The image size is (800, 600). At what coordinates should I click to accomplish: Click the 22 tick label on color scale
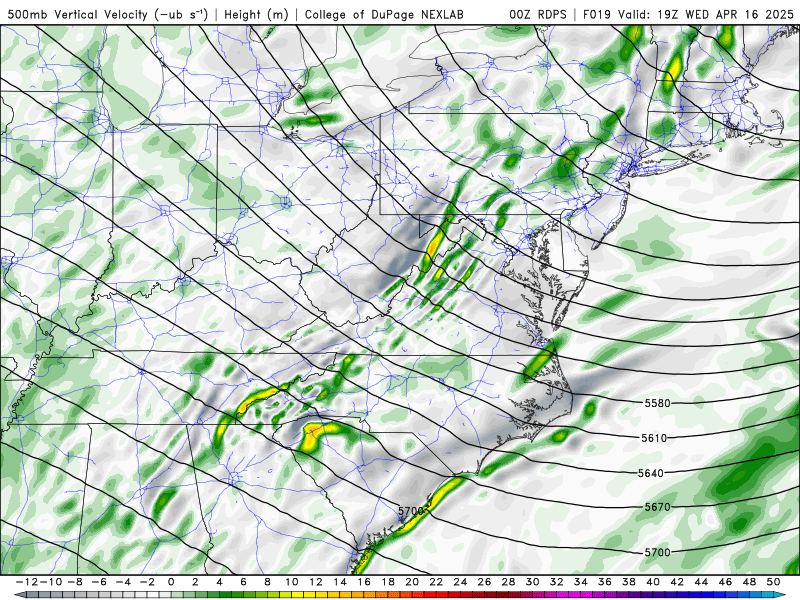(x=436, y=582)
